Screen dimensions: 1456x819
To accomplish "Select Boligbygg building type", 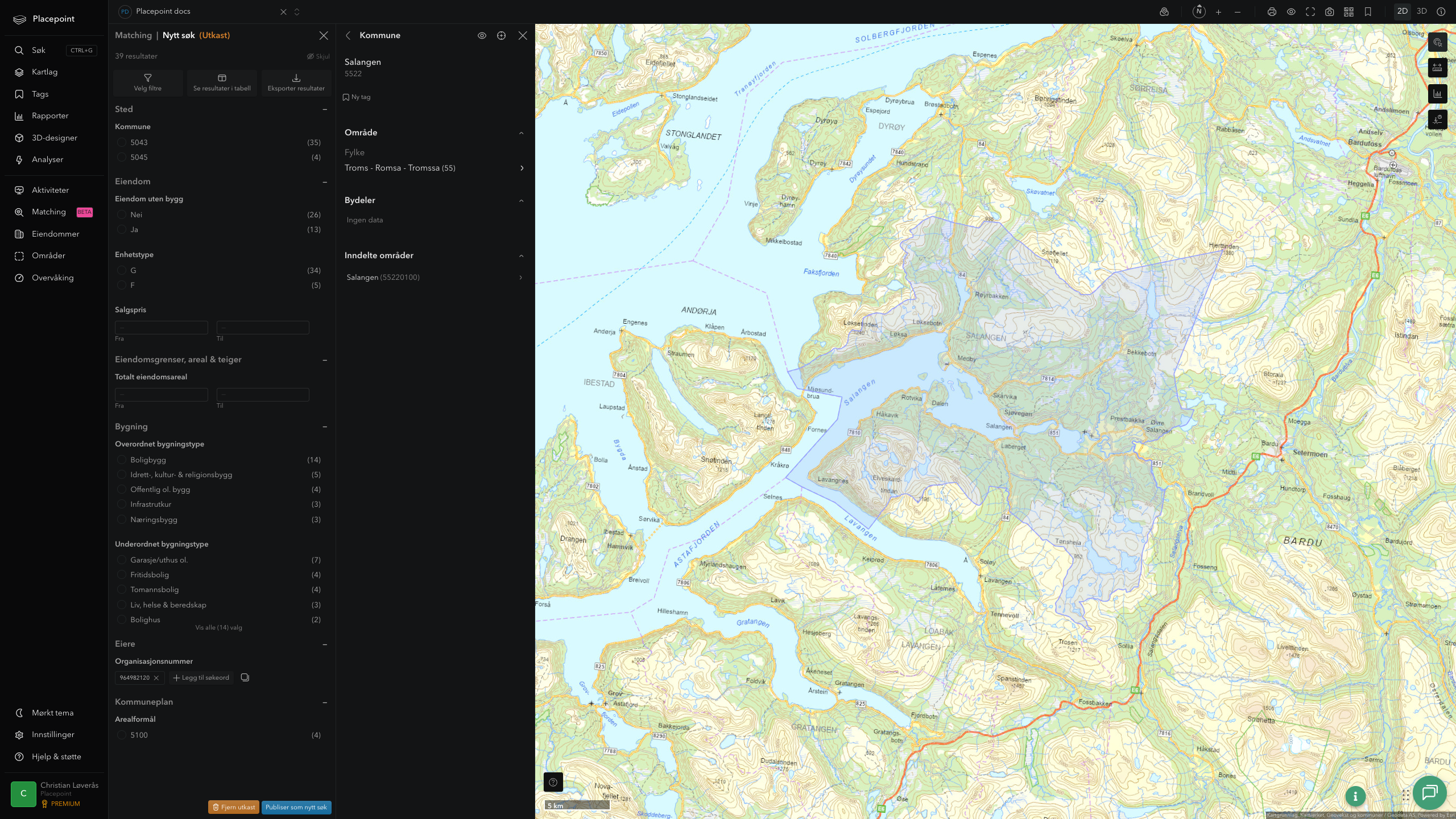I will (x=122, y=460).
